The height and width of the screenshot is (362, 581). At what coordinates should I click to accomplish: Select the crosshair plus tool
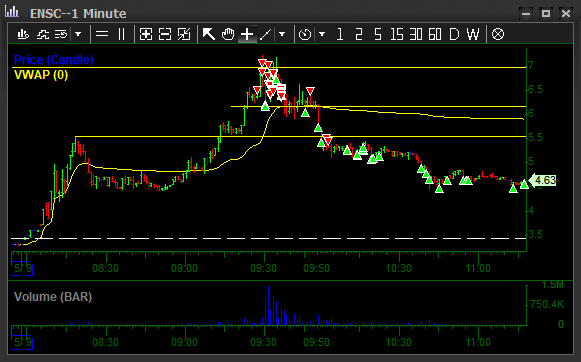(x=247, y=34)
